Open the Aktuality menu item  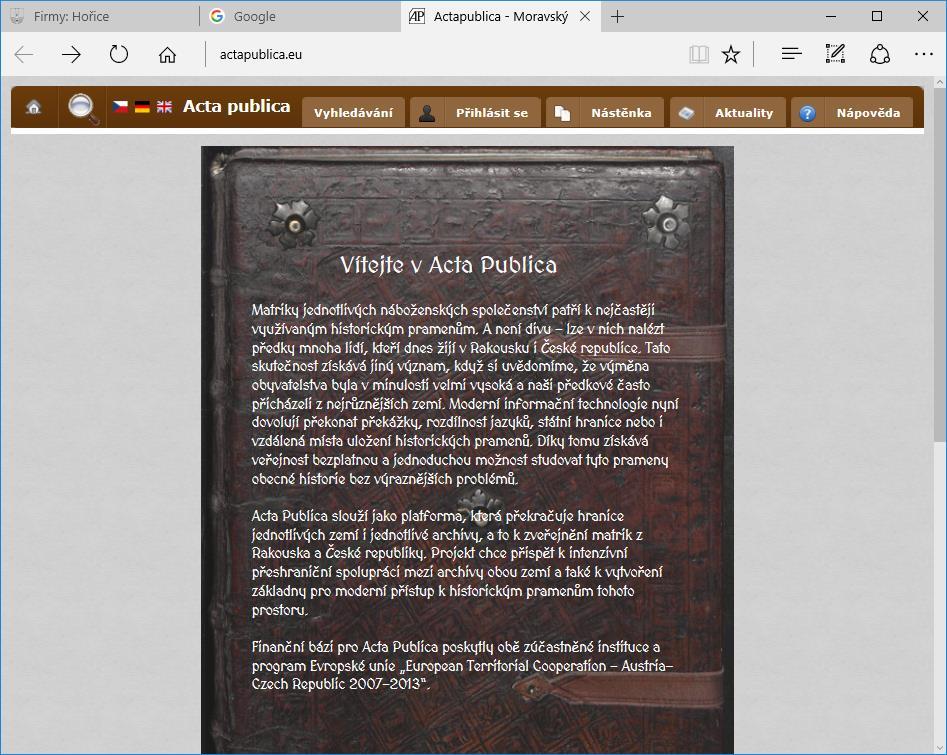pos(744,112)
